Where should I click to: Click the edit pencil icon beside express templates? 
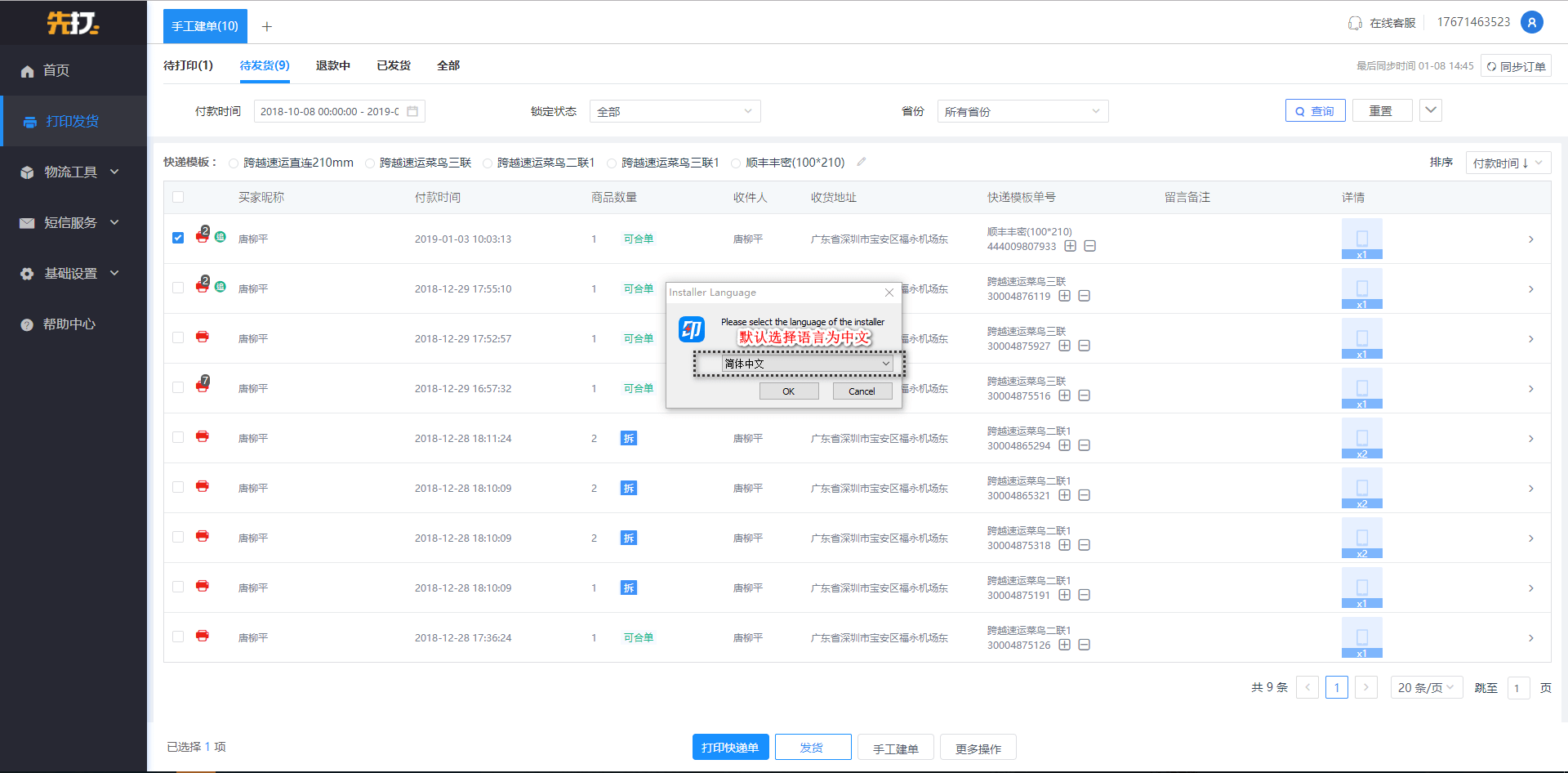point(861,162)
